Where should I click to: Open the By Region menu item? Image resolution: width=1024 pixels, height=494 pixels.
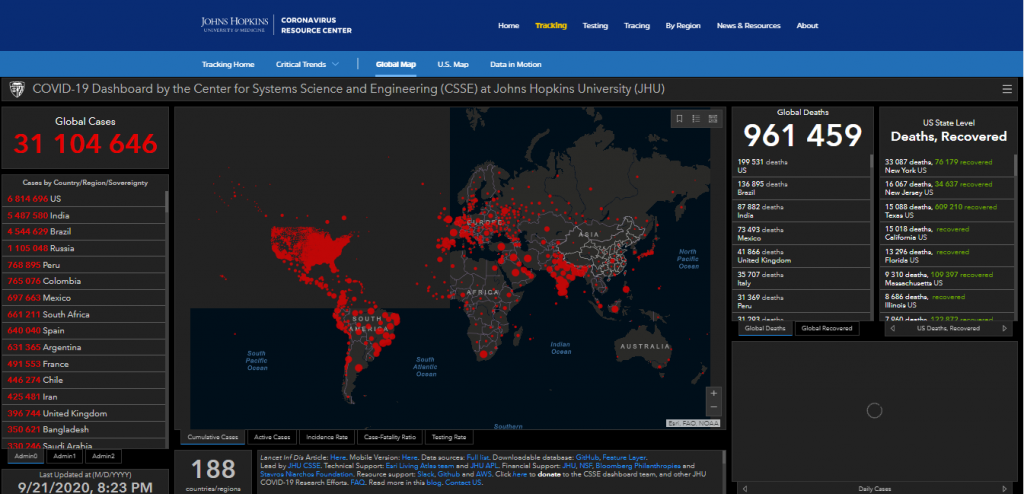coord(683,25)
